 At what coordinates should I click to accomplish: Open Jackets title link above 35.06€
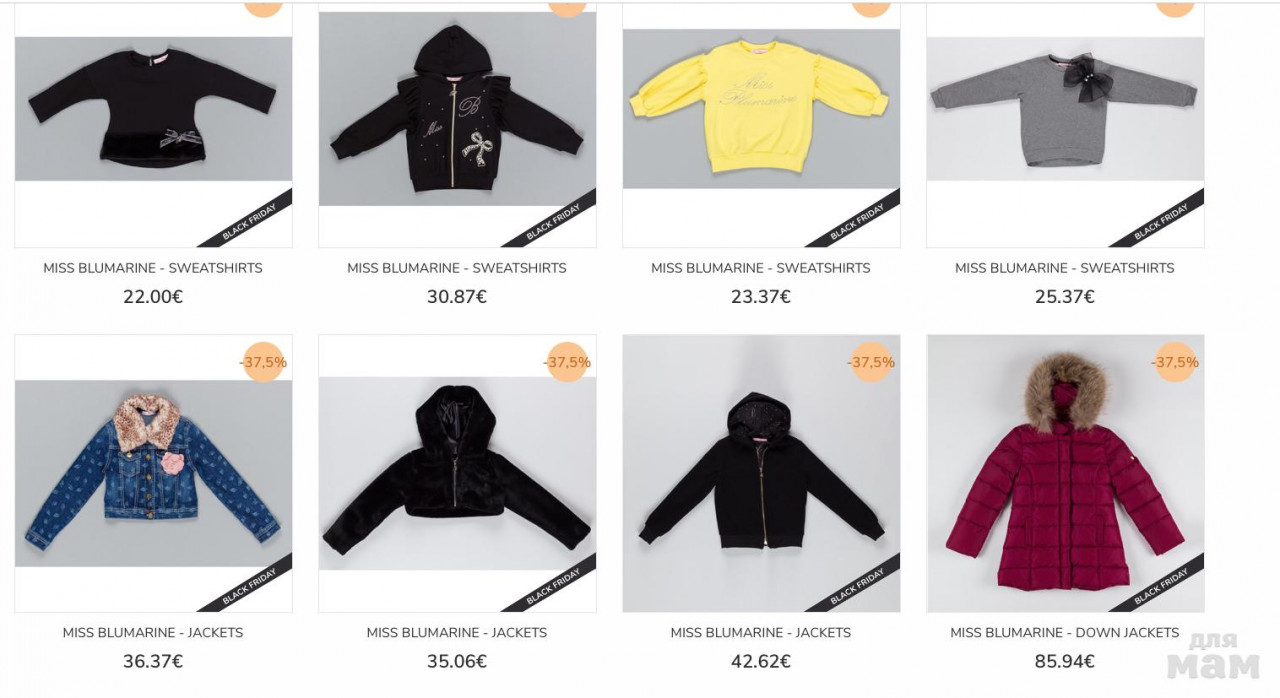coord(457,633)
